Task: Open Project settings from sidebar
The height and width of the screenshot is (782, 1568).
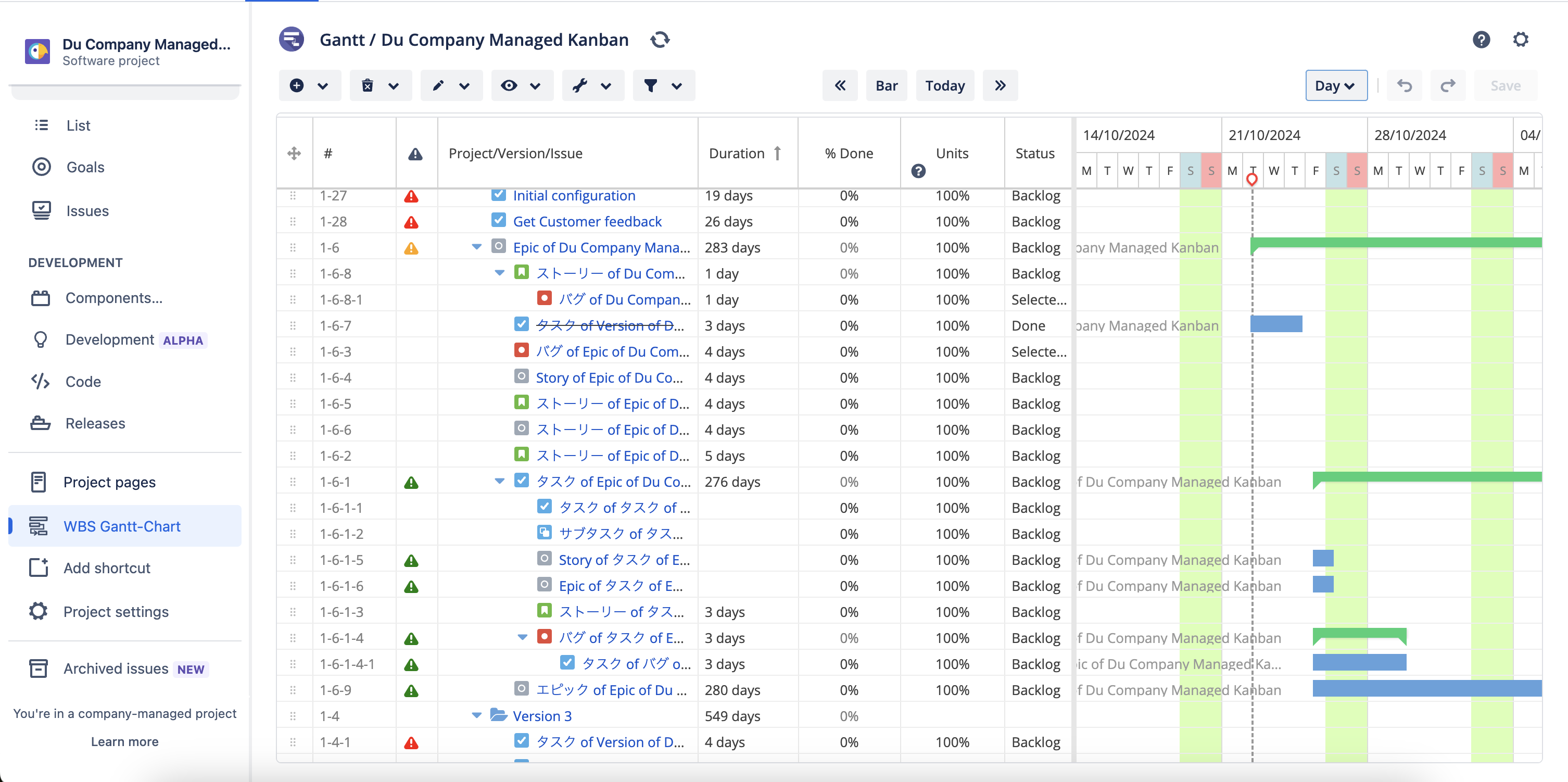Action: [x=115, y=612]
